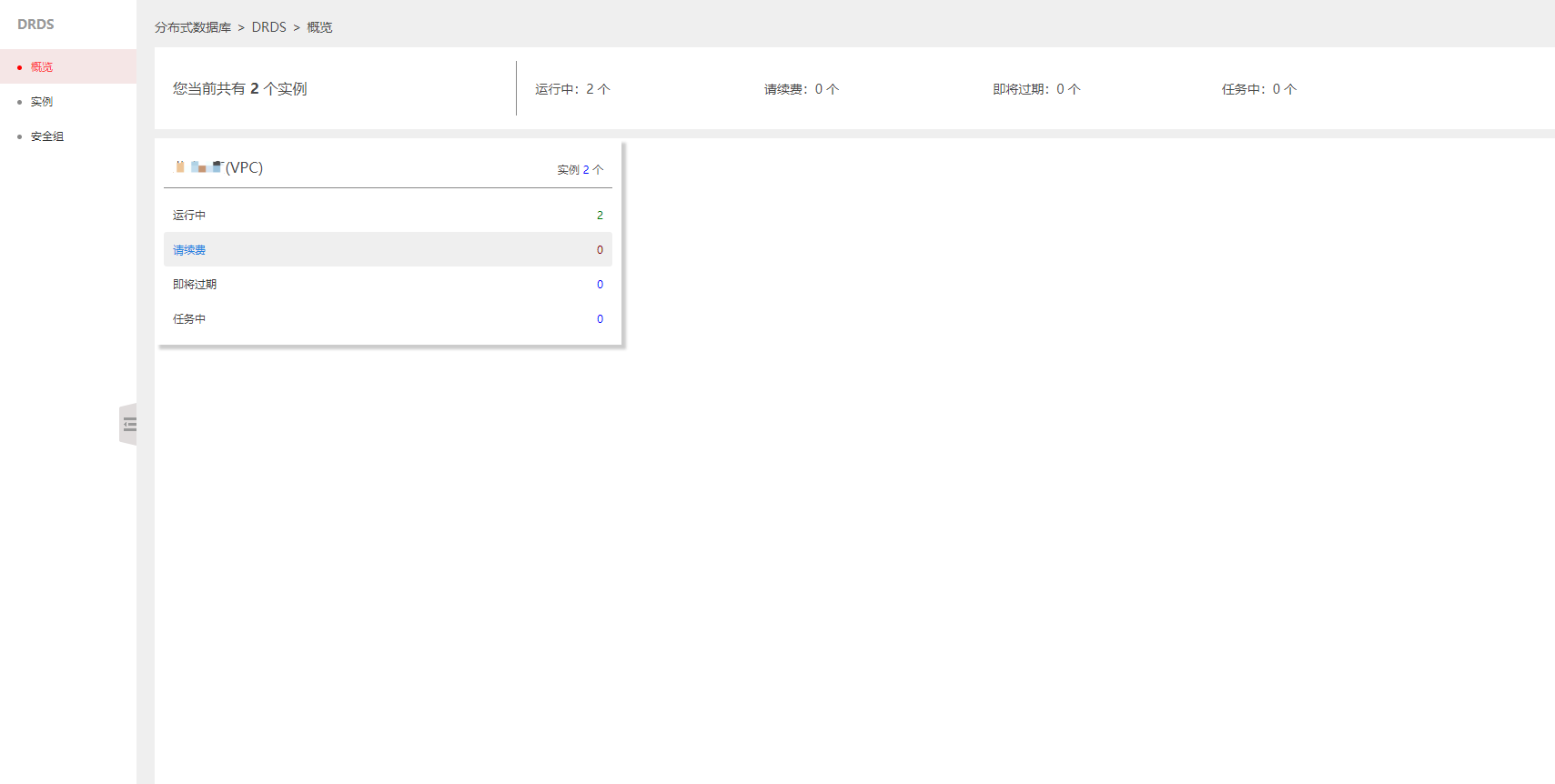This screenshot has height=784, width=1555.
Task: Click the 请续费 link in VPC card
Action: pyautogui.click(x=189, y=249)
